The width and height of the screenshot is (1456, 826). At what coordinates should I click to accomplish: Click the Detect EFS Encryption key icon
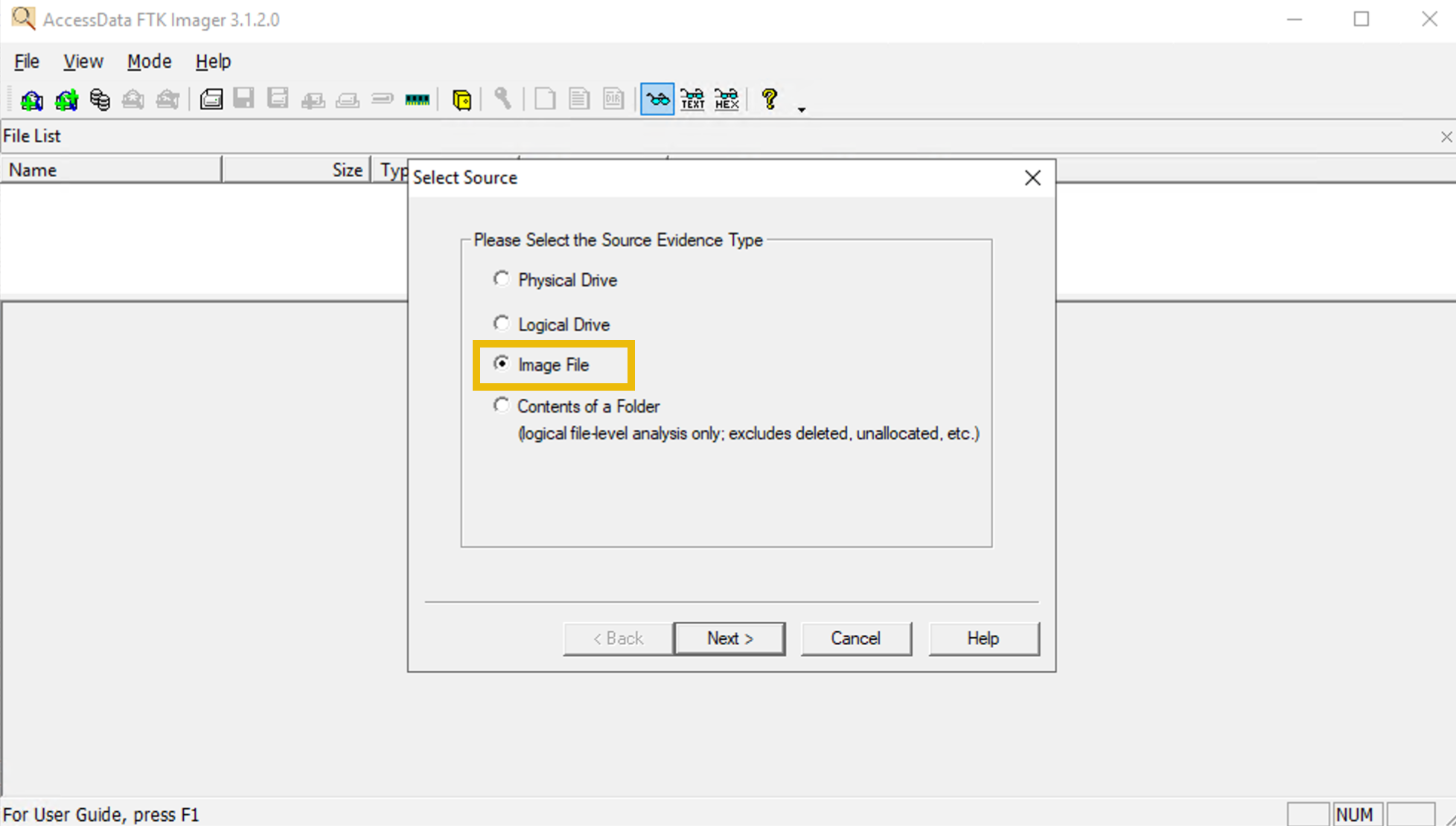pyautogui.click(x=503, y=99)
